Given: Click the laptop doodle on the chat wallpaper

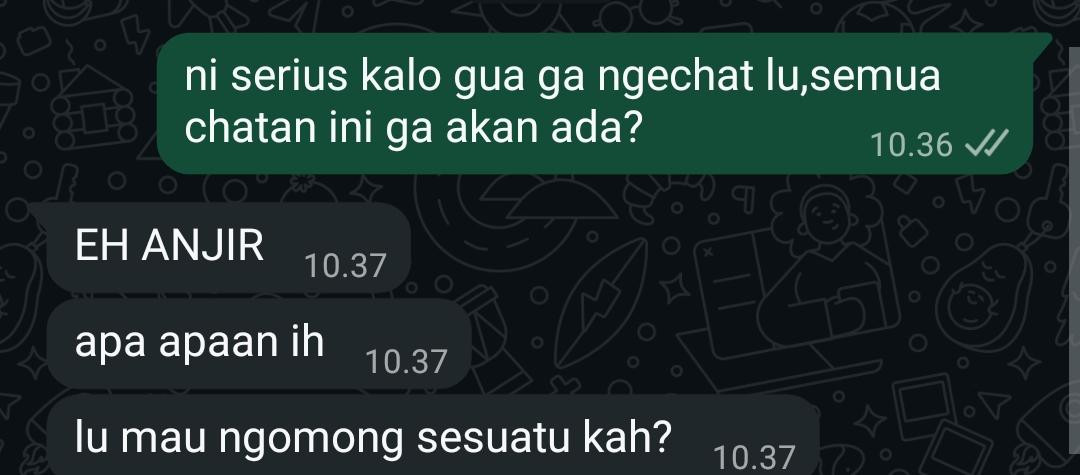Looking at the screenshot, I should tap(792, 303).
